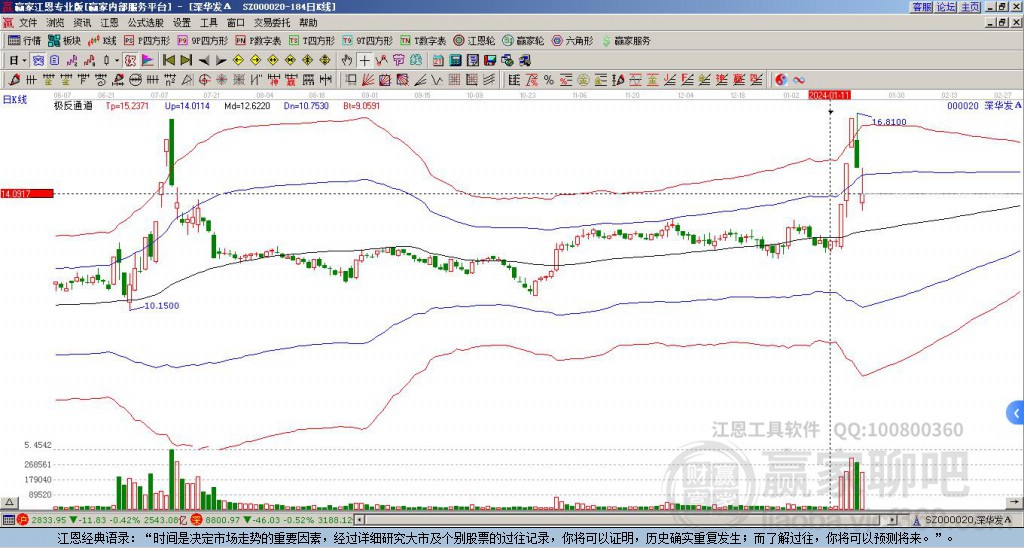This screenshot has width=1024, height=548.
Task: Open the P数字表 tool
Action: 258,40
